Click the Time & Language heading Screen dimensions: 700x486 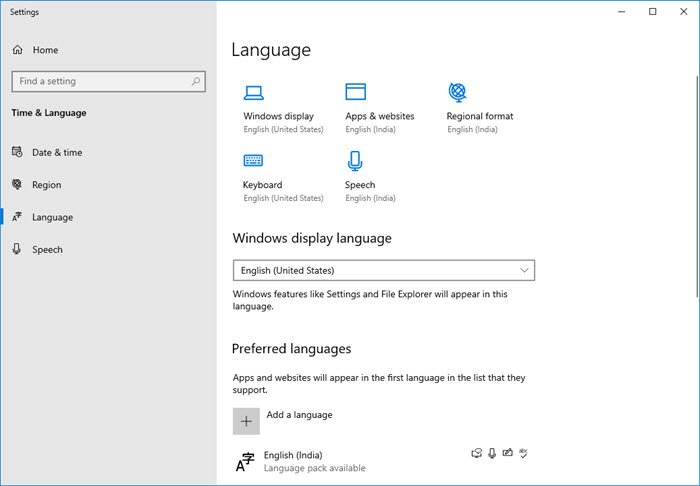(x=49, y=113)
